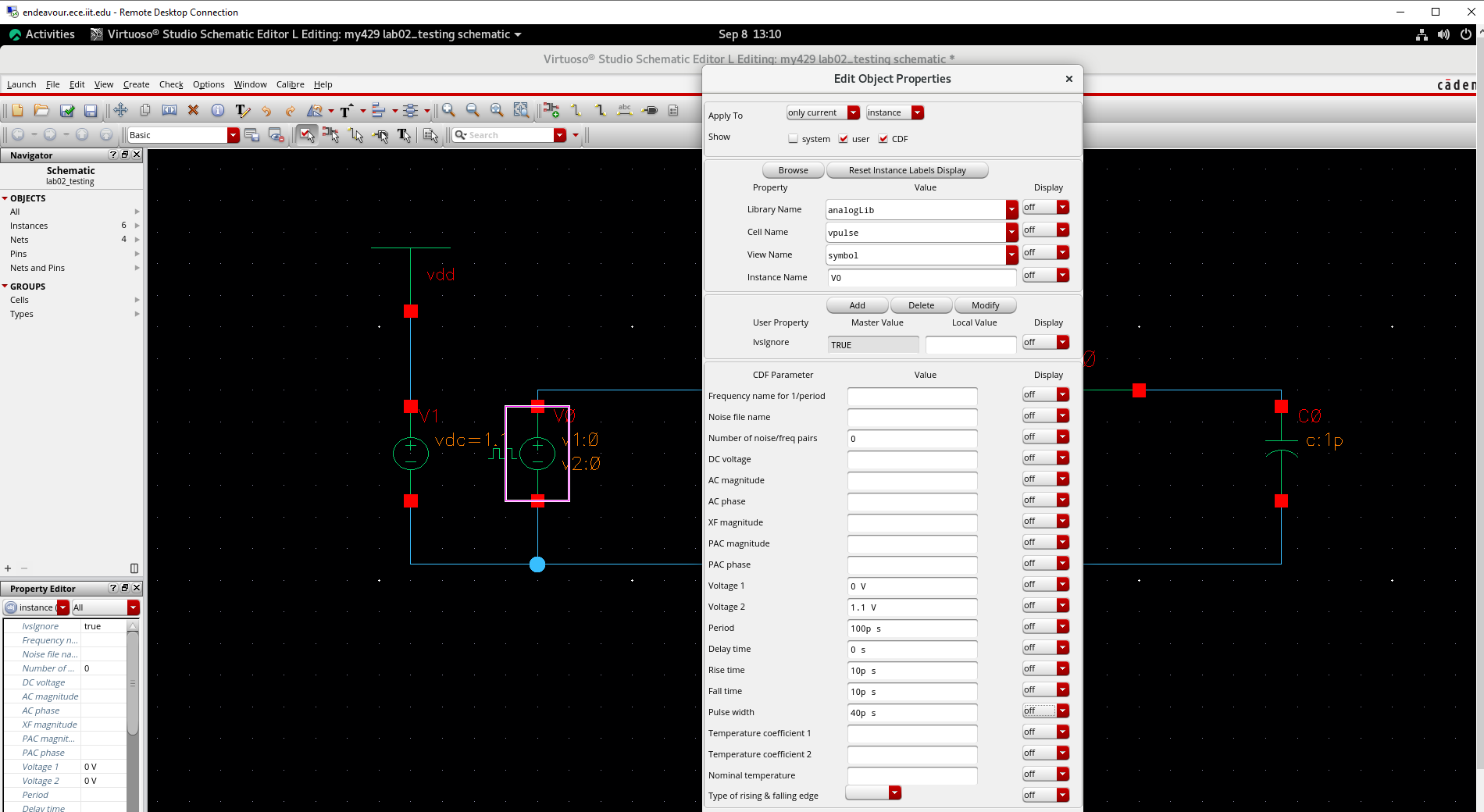Click the Add user property button
Screen dimensions: 1484x812
click(x=857, y=305)
